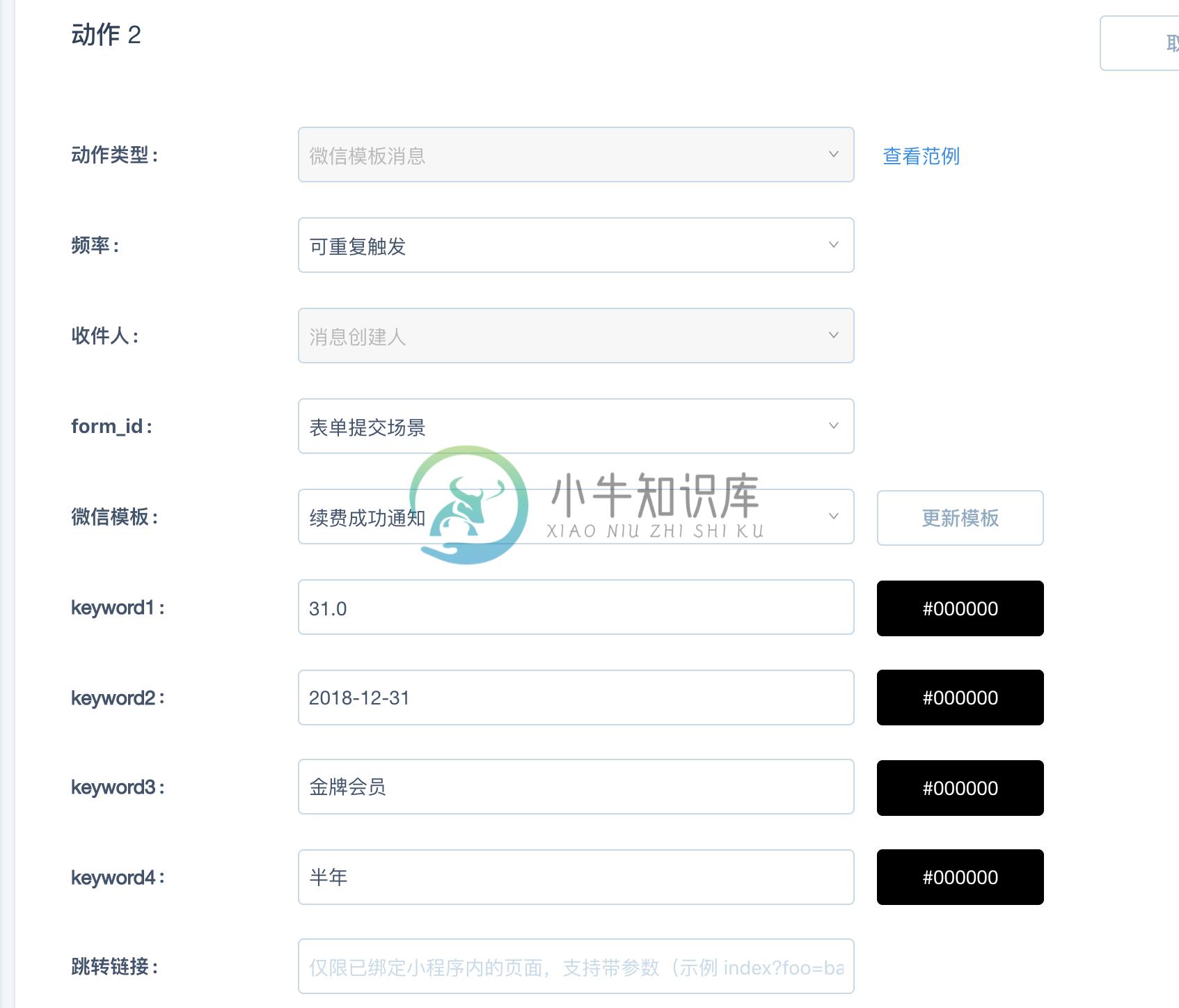1179x1008 pixels.
Task: Click the 跳转链接 label
Action: (x=115, y=966)
